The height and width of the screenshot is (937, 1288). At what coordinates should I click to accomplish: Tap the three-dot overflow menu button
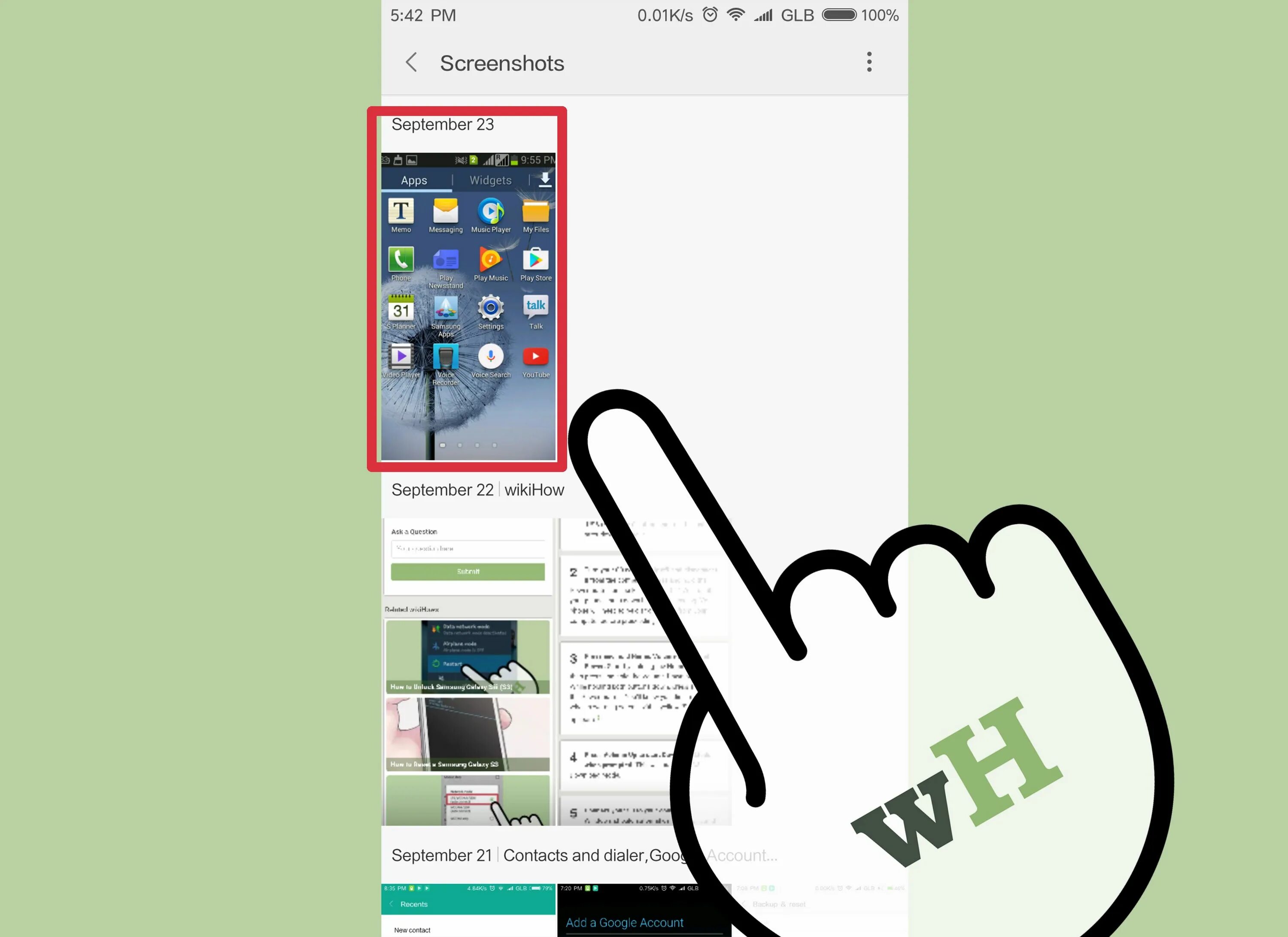(869, 62)
